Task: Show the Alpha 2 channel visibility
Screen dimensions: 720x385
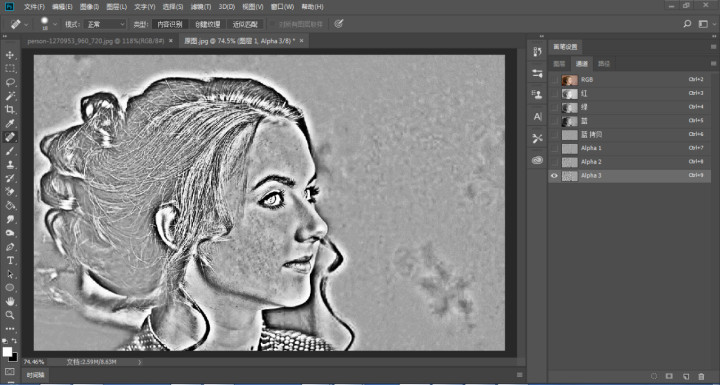Action: coord(555,162)
